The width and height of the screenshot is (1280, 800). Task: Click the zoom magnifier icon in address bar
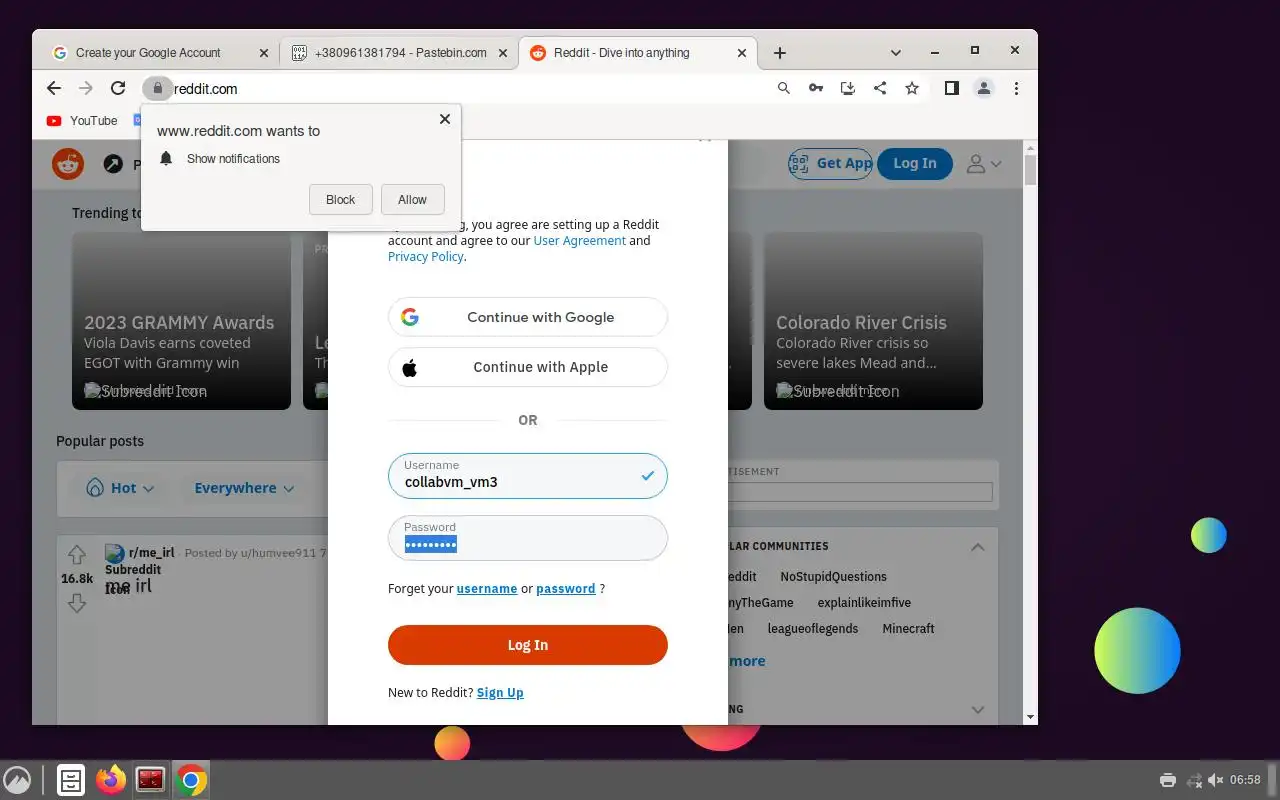pyautogui.click(x=784, y=88)
